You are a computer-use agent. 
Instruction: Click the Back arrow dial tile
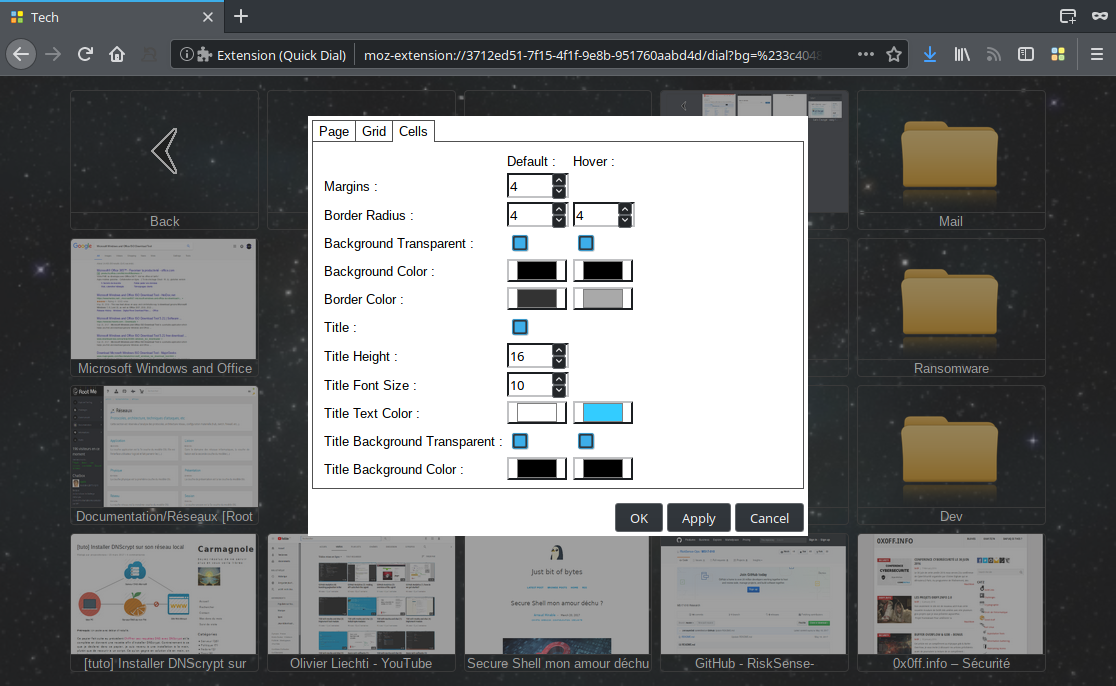pyautogui.click(x=164, y=160)
